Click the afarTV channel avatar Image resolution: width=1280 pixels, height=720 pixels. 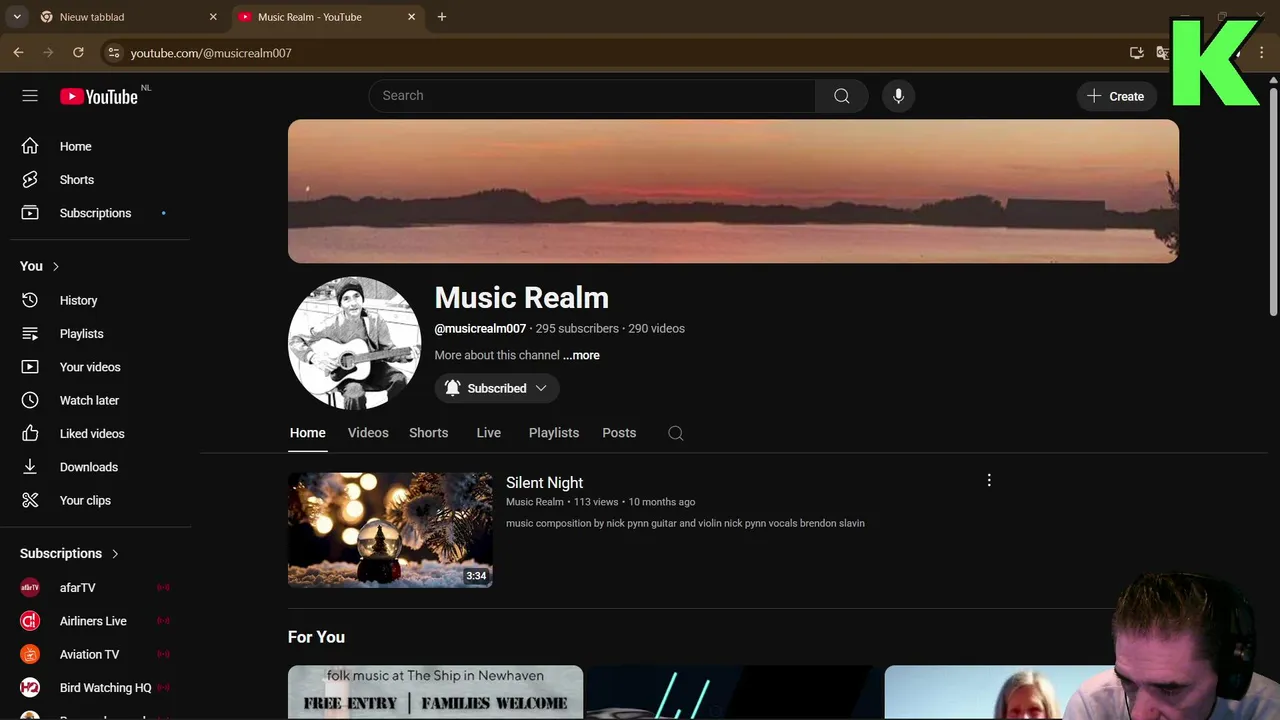[x=30, y=588]
